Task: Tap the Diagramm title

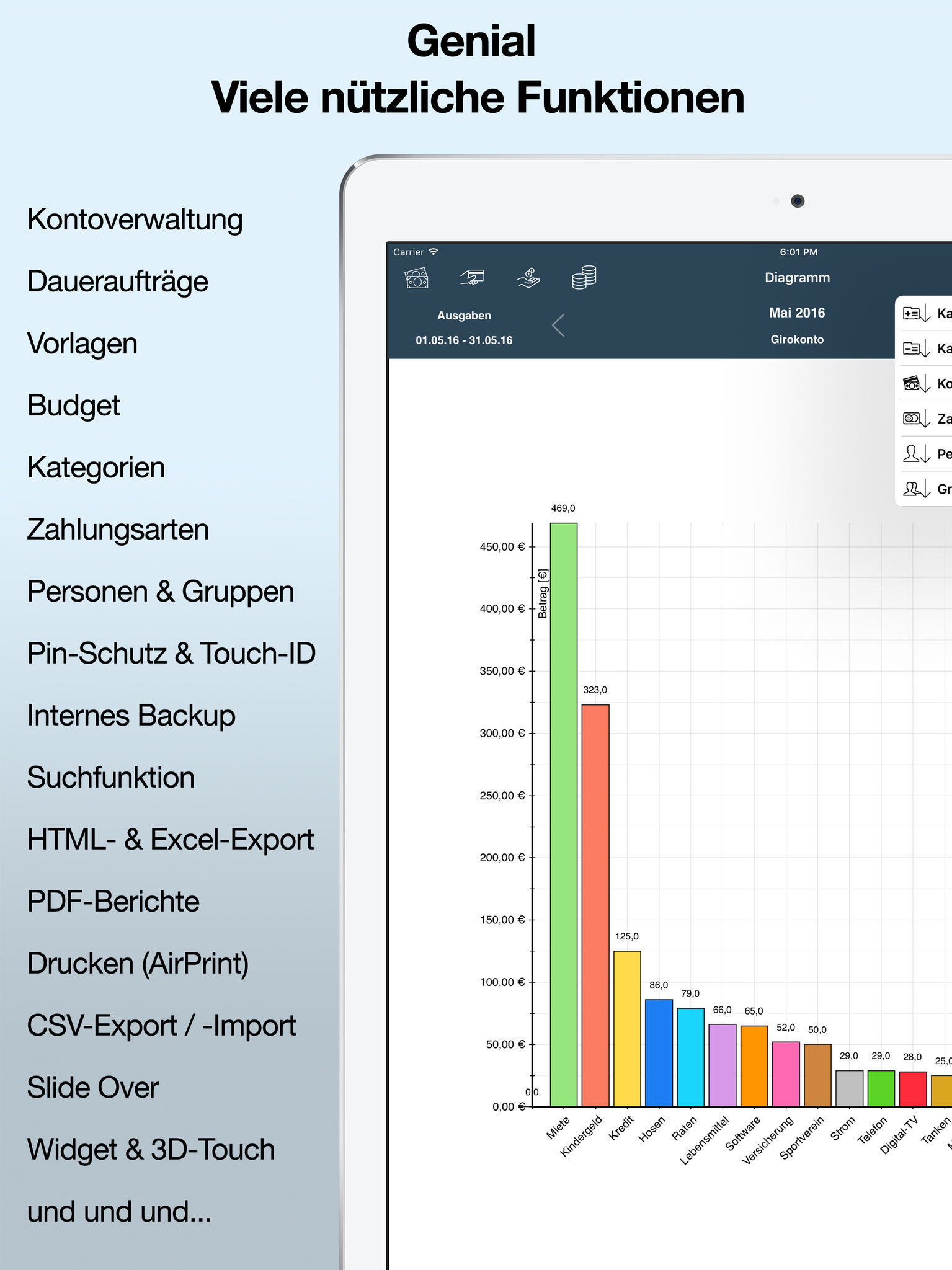Action: pos(797,278)
